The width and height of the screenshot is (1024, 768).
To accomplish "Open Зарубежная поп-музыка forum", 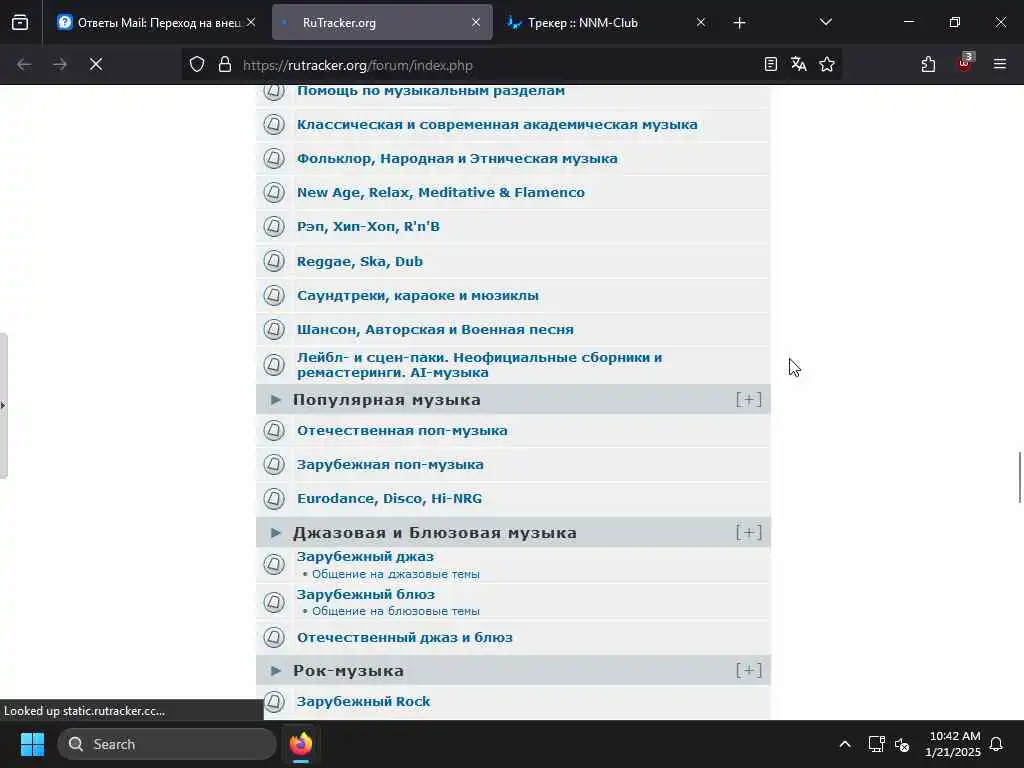I will pos(390,464).
